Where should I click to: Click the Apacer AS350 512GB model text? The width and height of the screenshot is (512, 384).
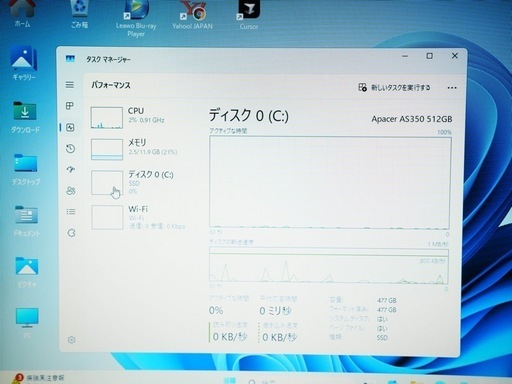point(412,119)
